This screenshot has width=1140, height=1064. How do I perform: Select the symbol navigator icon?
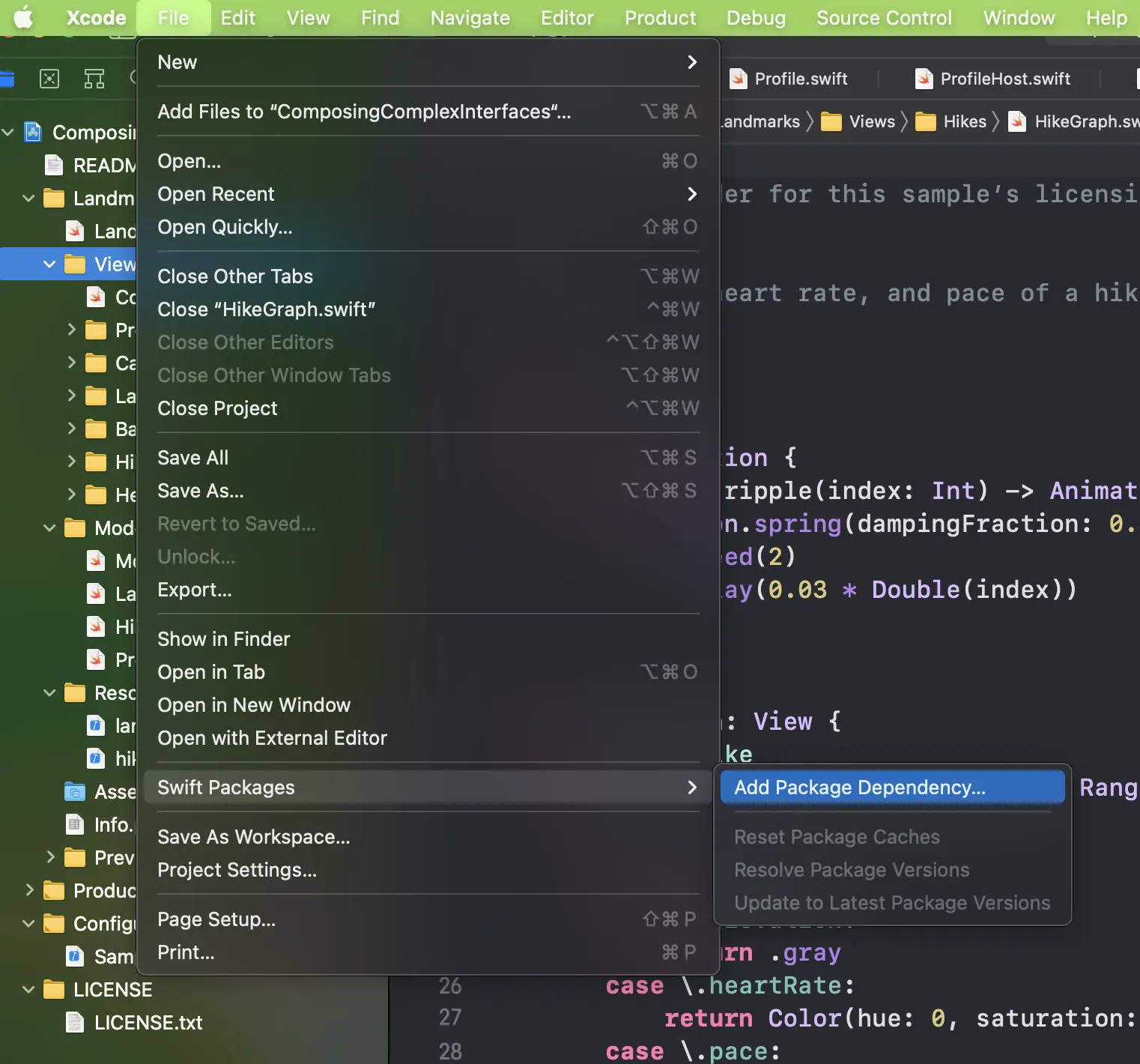coord(94,79)
